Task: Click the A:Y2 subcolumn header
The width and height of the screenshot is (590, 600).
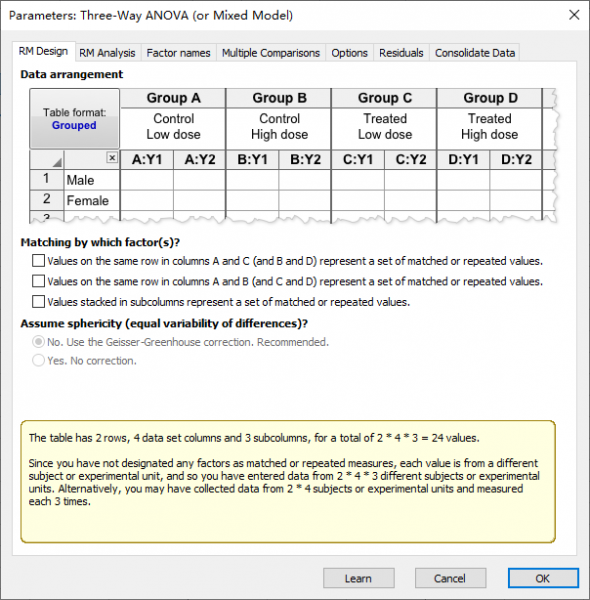Action: (200, 160)
